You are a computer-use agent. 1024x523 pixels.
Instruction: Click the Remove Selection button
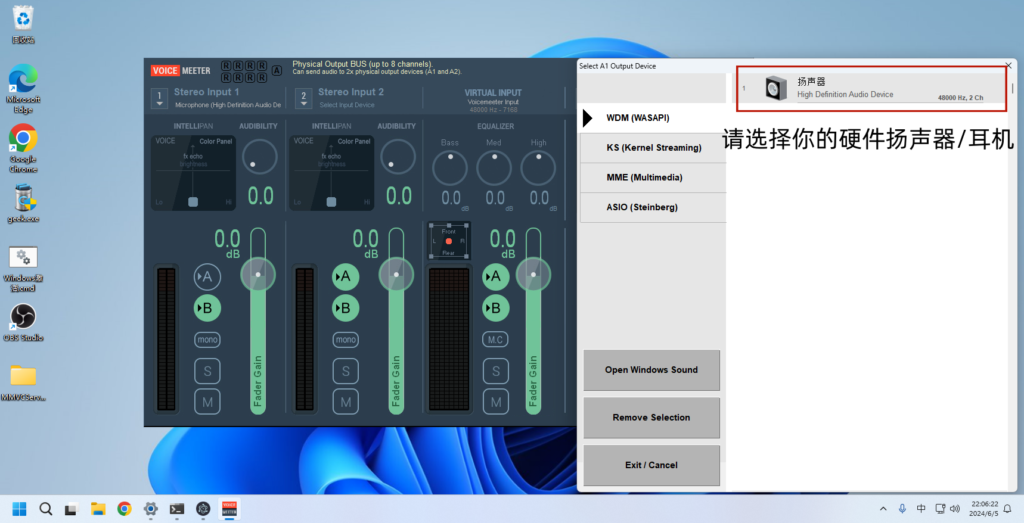click(652, 418)
